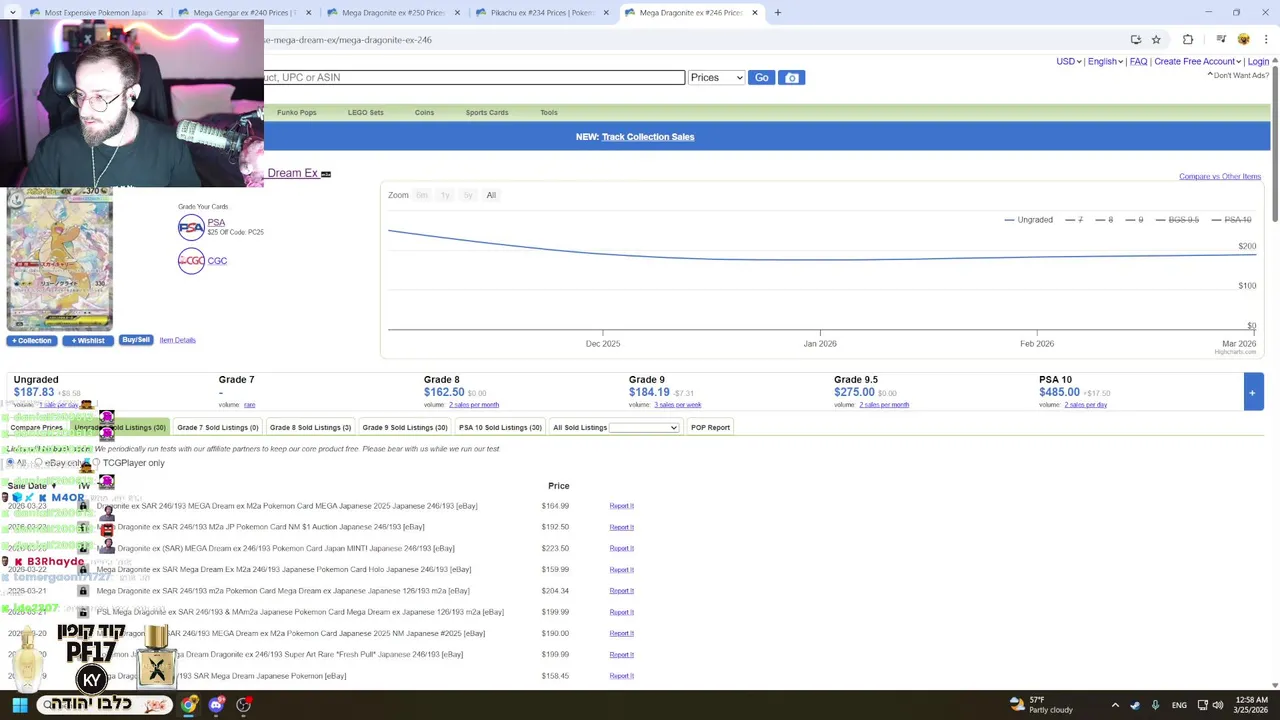Open the Sports Cards menu item
The image size is (1280, 720).
487,112
